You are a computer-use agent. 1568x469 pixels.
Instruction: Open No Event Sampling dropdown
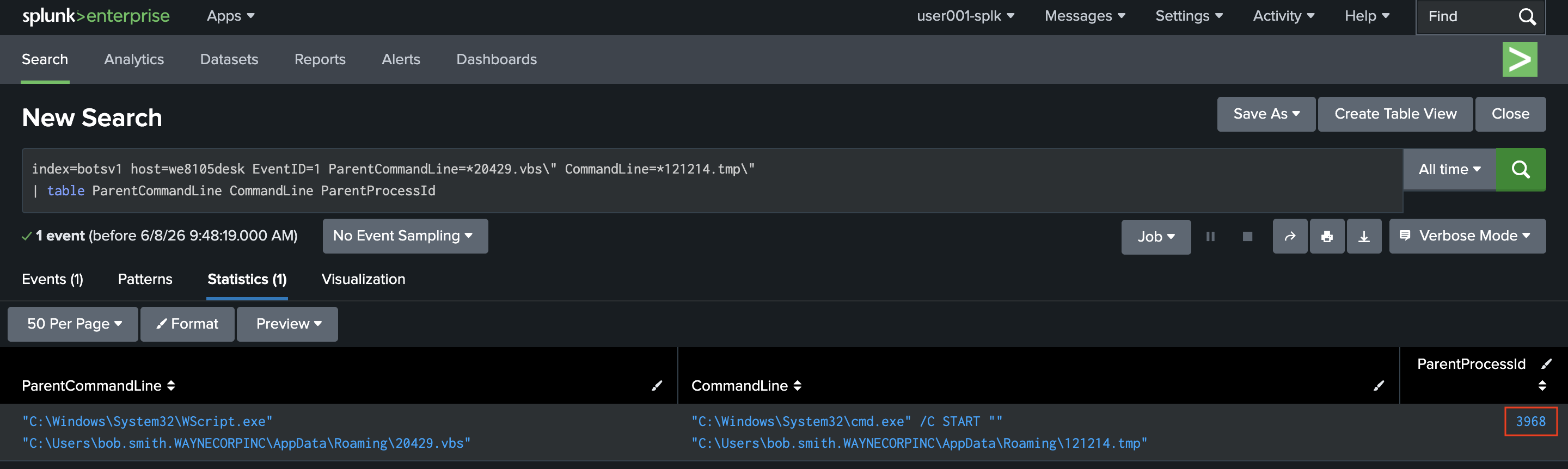click(405, 236)
